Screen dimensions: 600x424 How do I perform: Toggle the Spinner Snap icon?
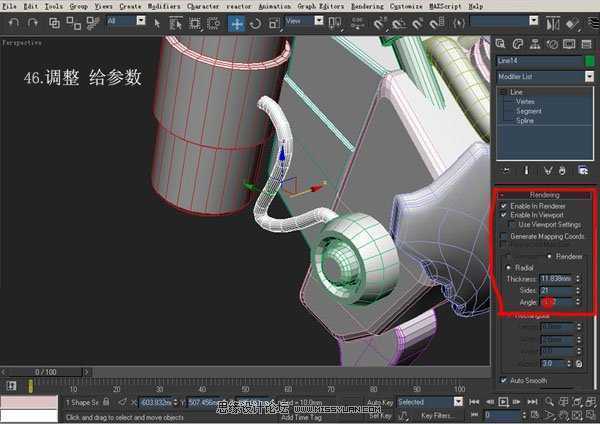[x=437, y=24]
